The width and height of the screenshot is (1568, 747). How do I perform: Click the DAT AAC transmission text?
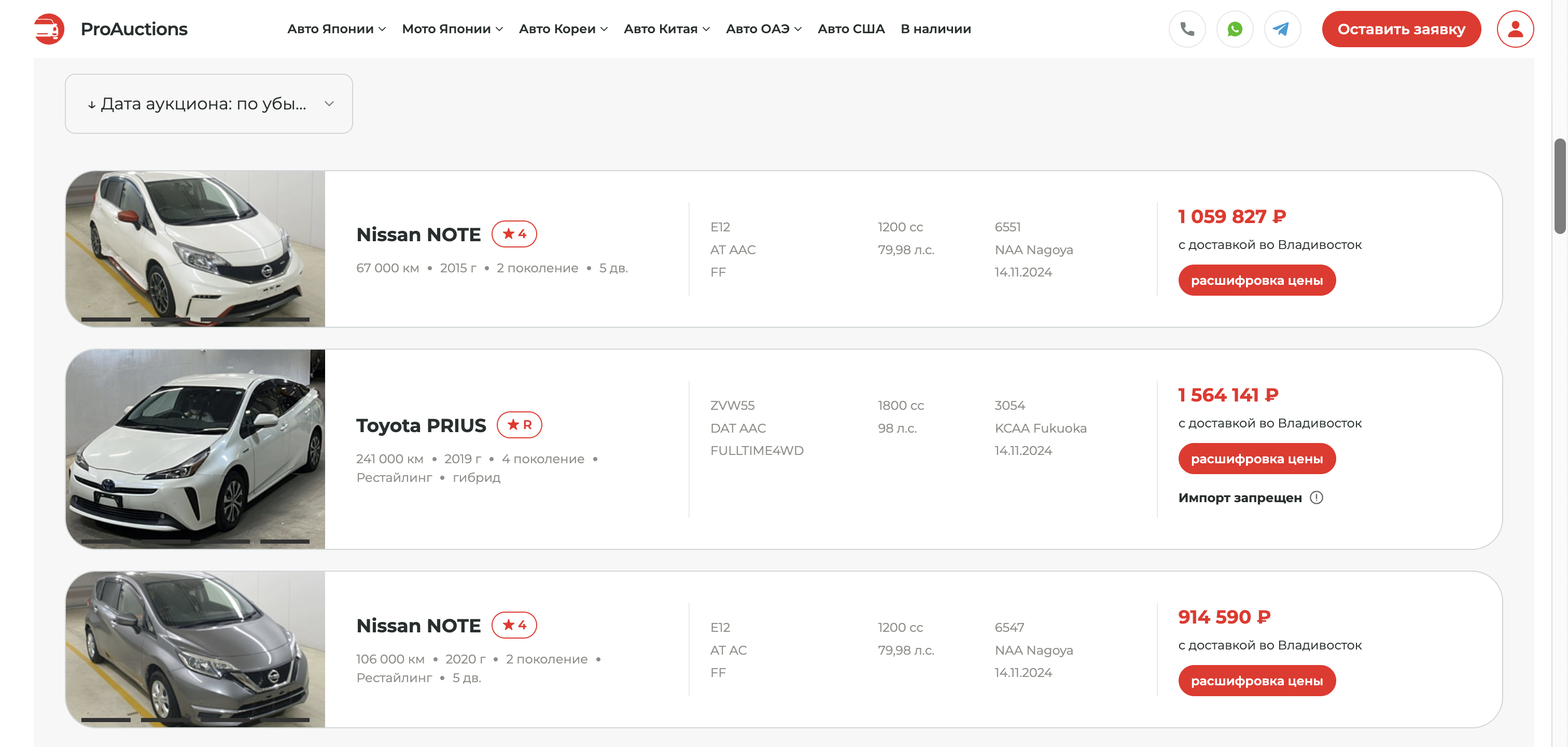pyautogui.click(x=738, y=428)
